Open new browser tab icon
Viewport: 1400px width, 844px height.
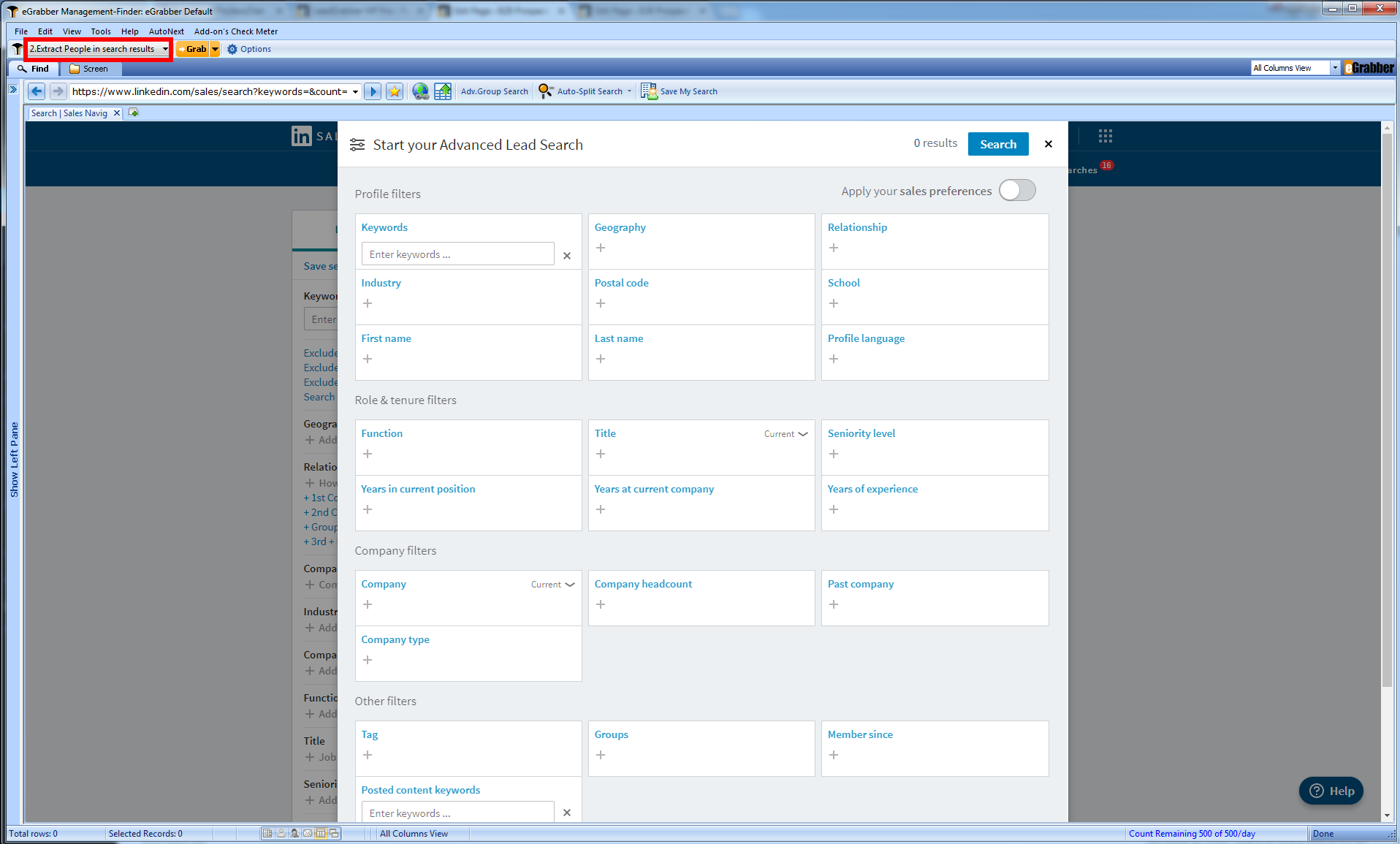[x=133, y=113]
